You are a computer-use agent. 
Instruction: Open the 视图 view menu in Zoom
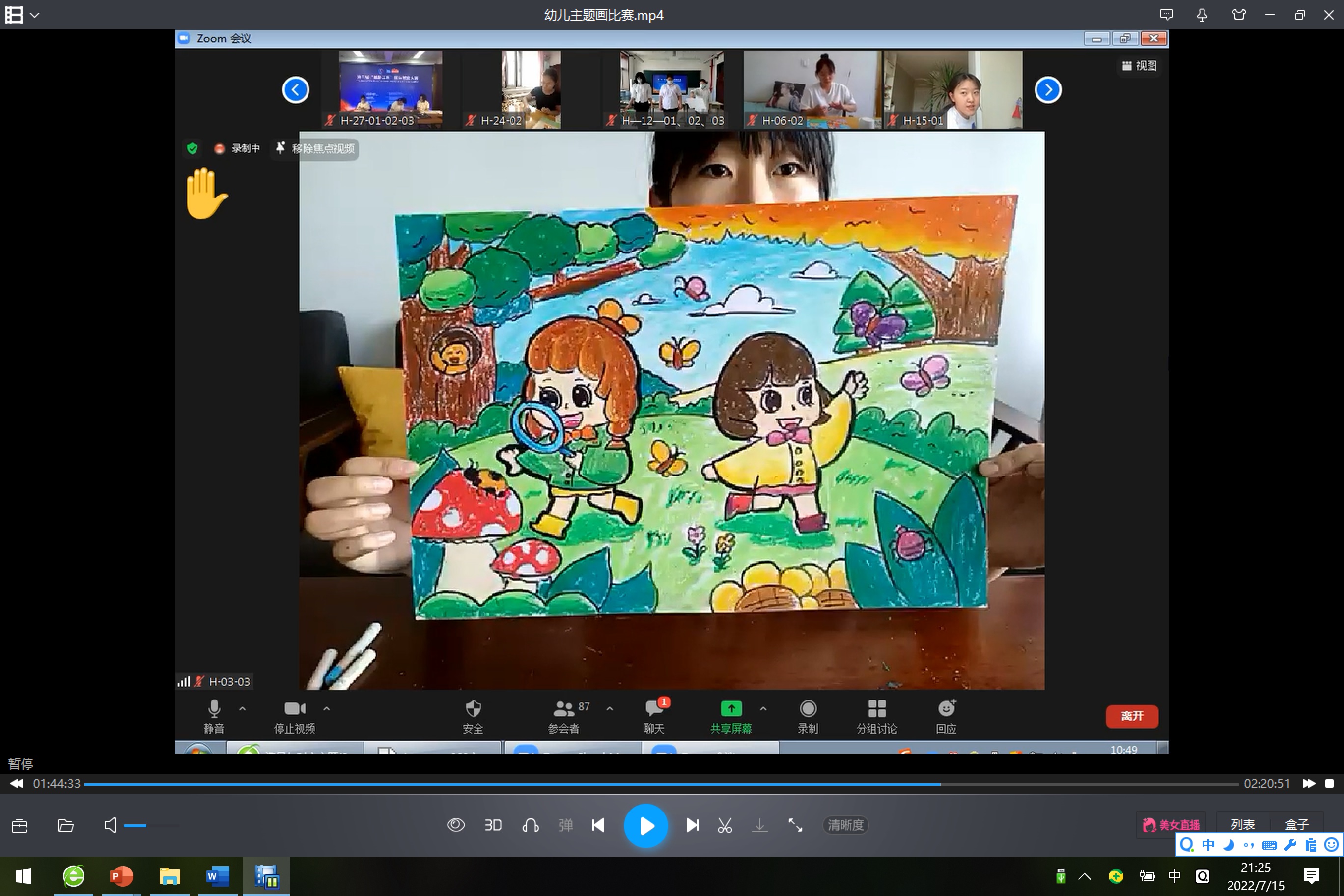[1139, 66]
